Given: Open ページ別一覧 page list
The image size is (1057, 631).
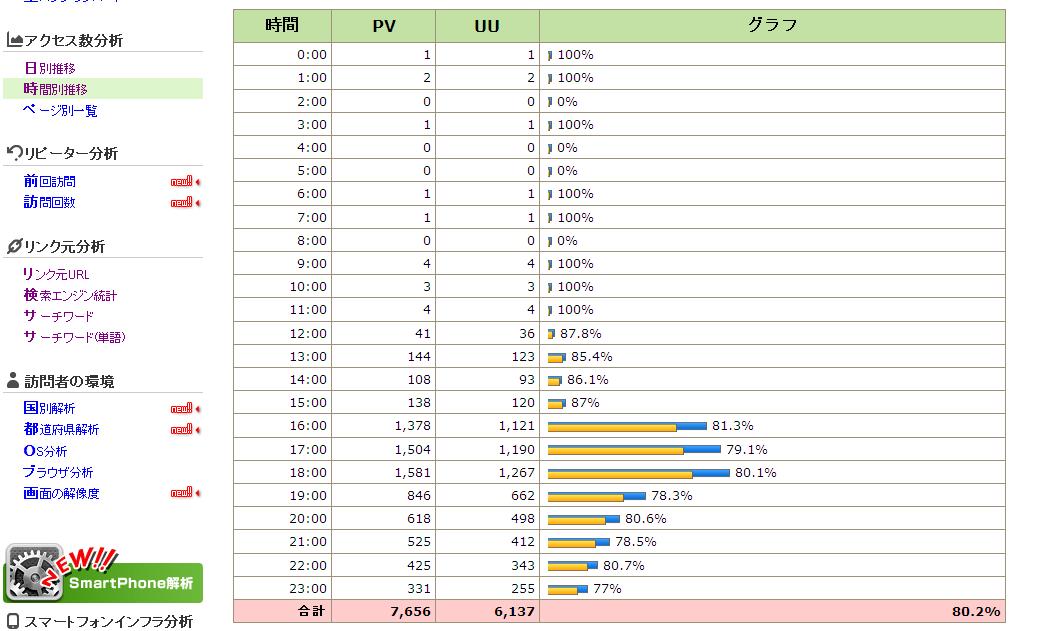Looking at the screenshot, I should (60, 110).
